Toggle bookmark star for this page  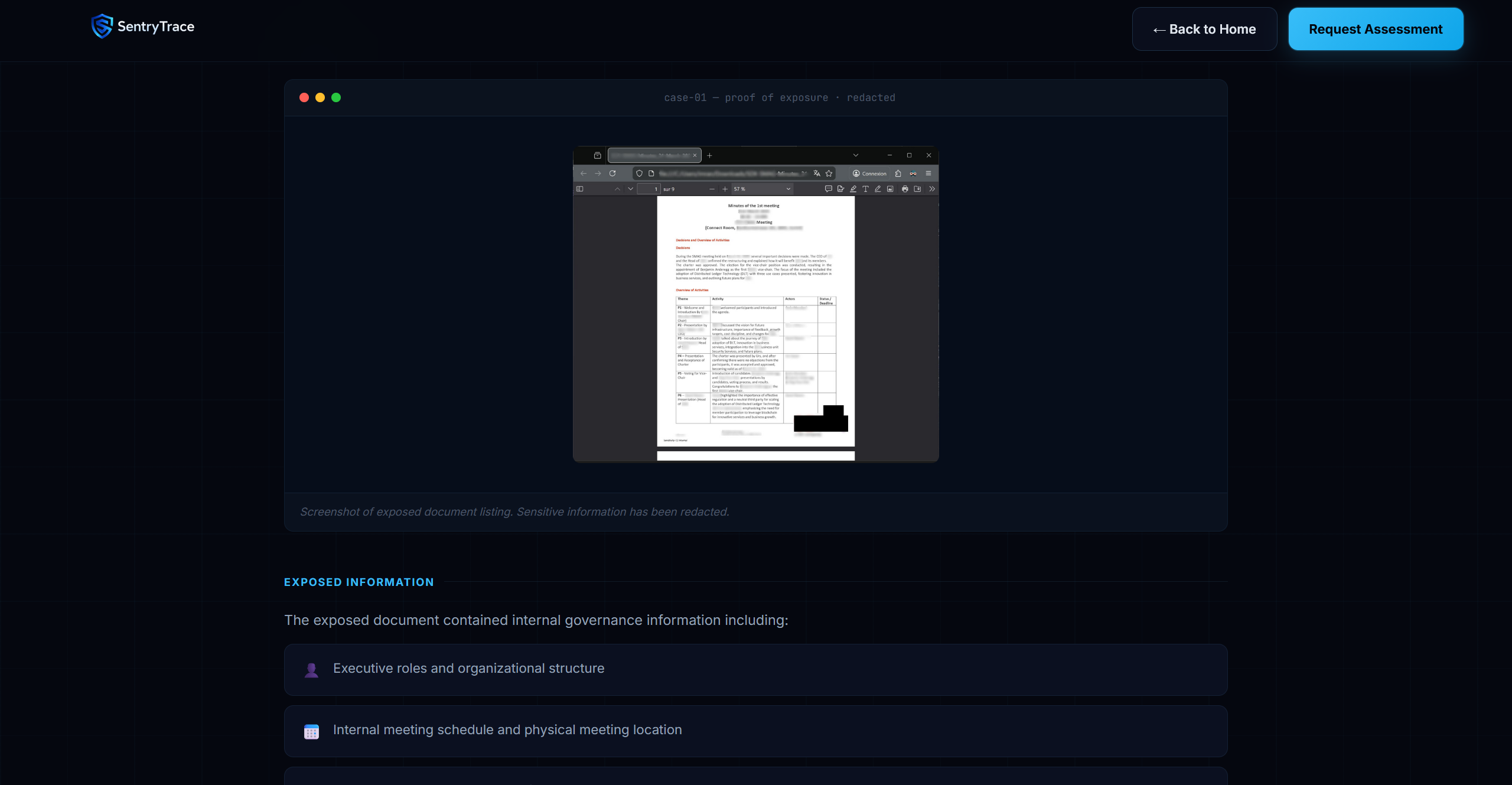pyautogui.click(x=829, y=174)
